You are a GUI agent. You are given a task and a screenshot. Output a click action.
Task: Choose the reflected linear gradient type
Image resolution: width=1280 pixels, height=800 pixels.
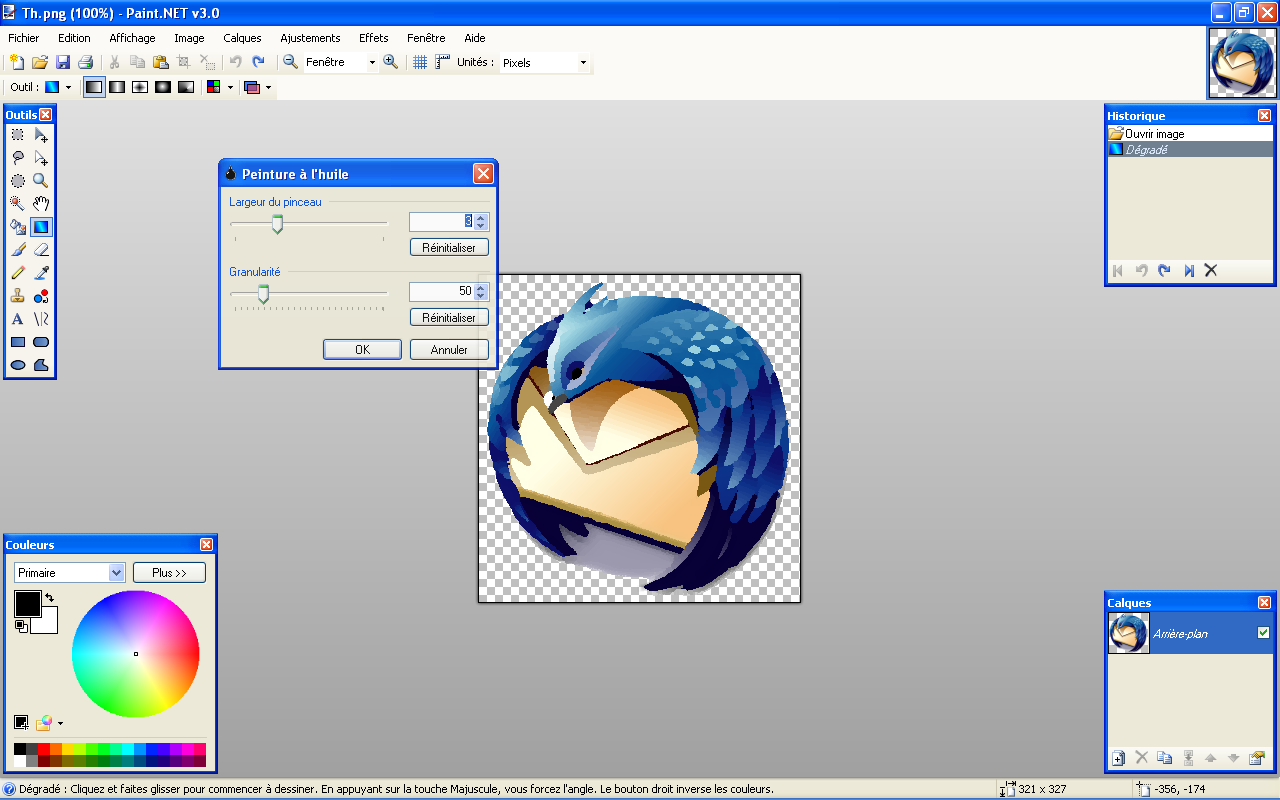tap(117, 87)
